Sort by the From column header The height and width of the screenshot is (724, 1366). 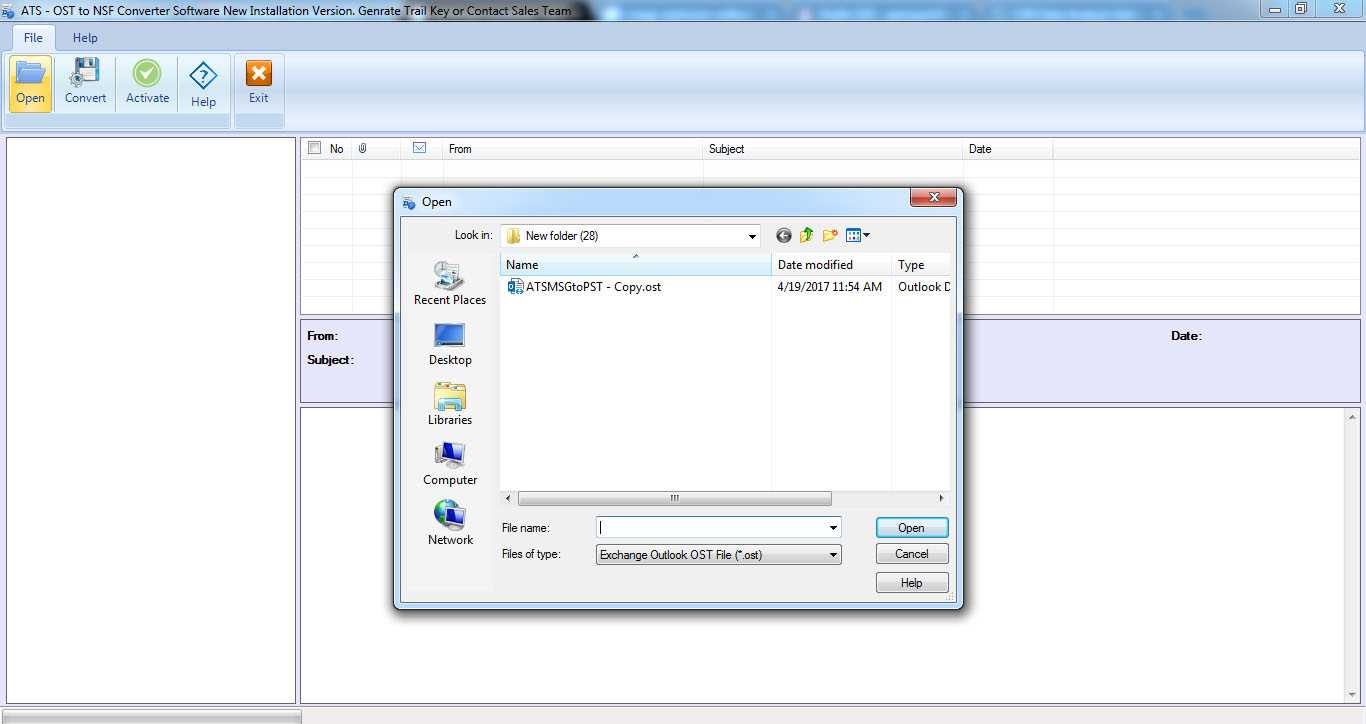coord(573,149)
